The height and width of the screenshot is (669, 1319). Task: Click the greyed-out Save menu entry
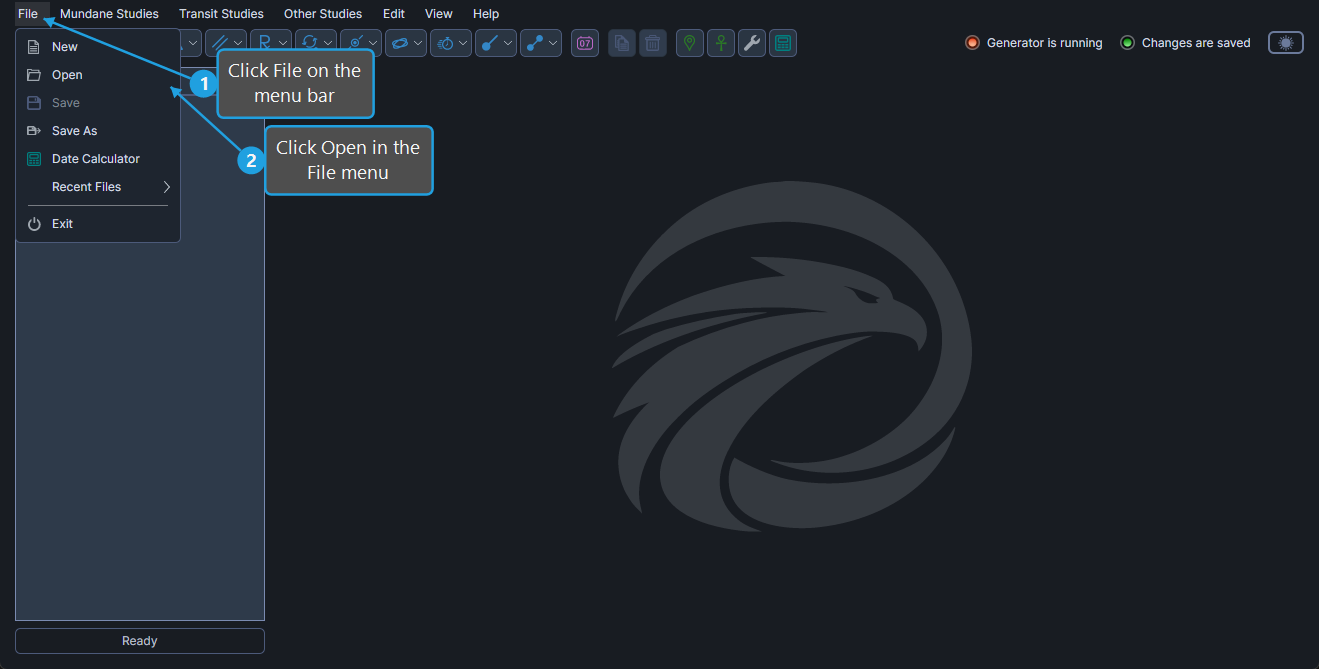tap(98, 103)
